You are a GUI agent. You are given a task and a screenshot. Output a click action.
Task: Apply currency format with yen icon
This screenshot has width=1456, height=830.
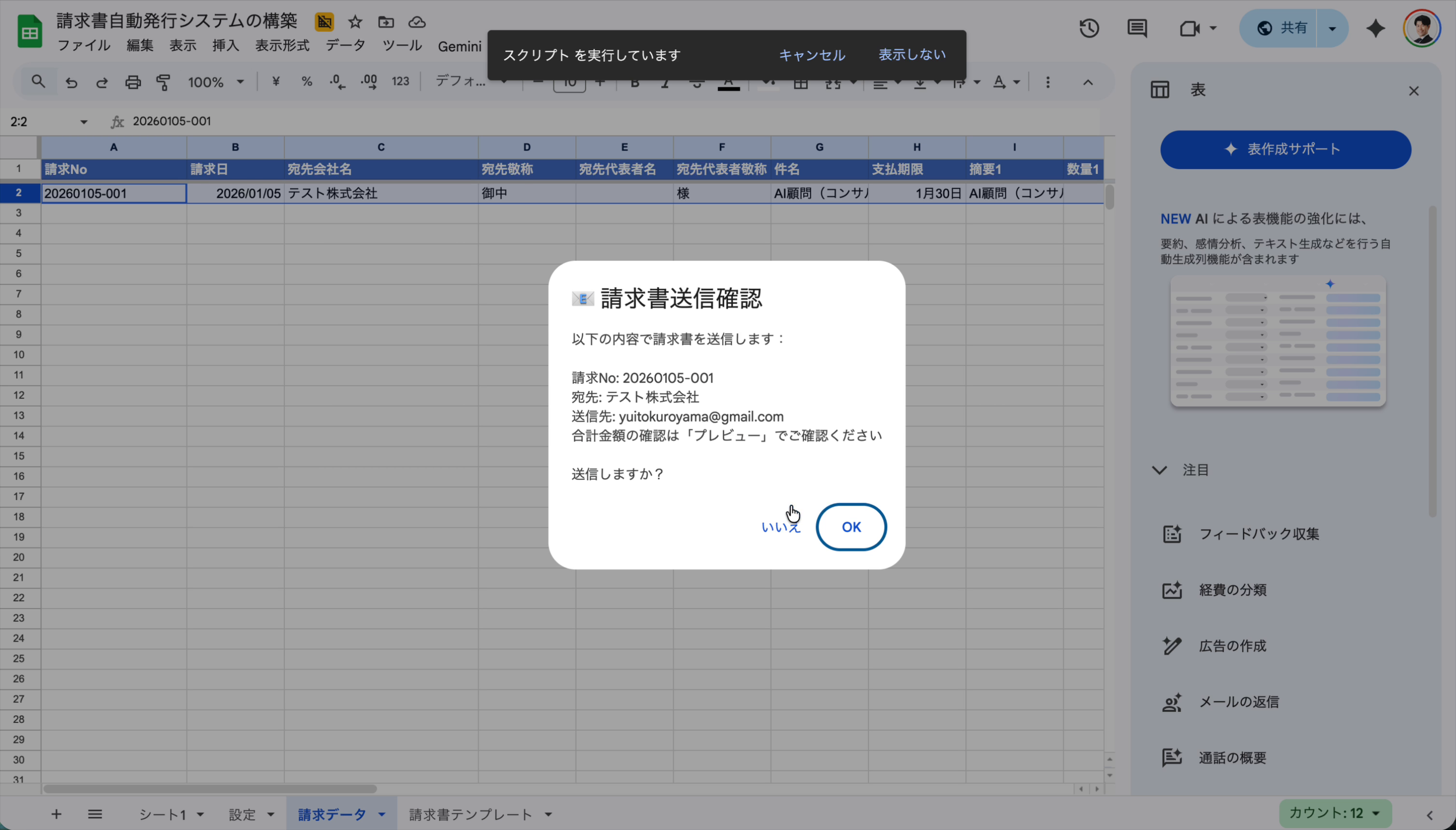point(276,82)
